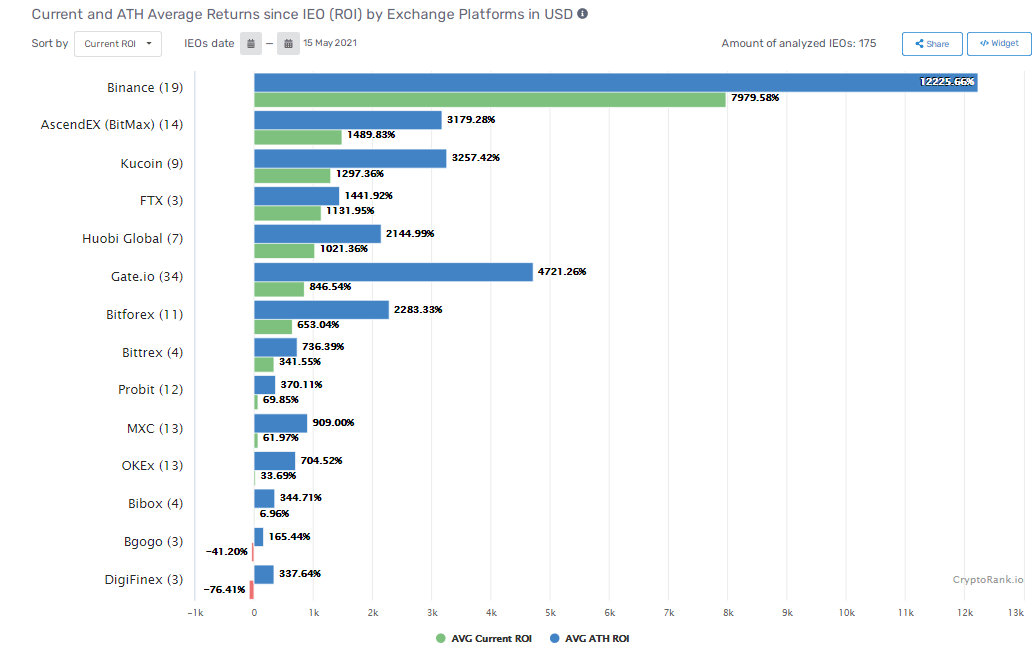Click the Kucoin (9) label
The width and height of the screenshot is (1035, 653).
(x=152, y=164)
